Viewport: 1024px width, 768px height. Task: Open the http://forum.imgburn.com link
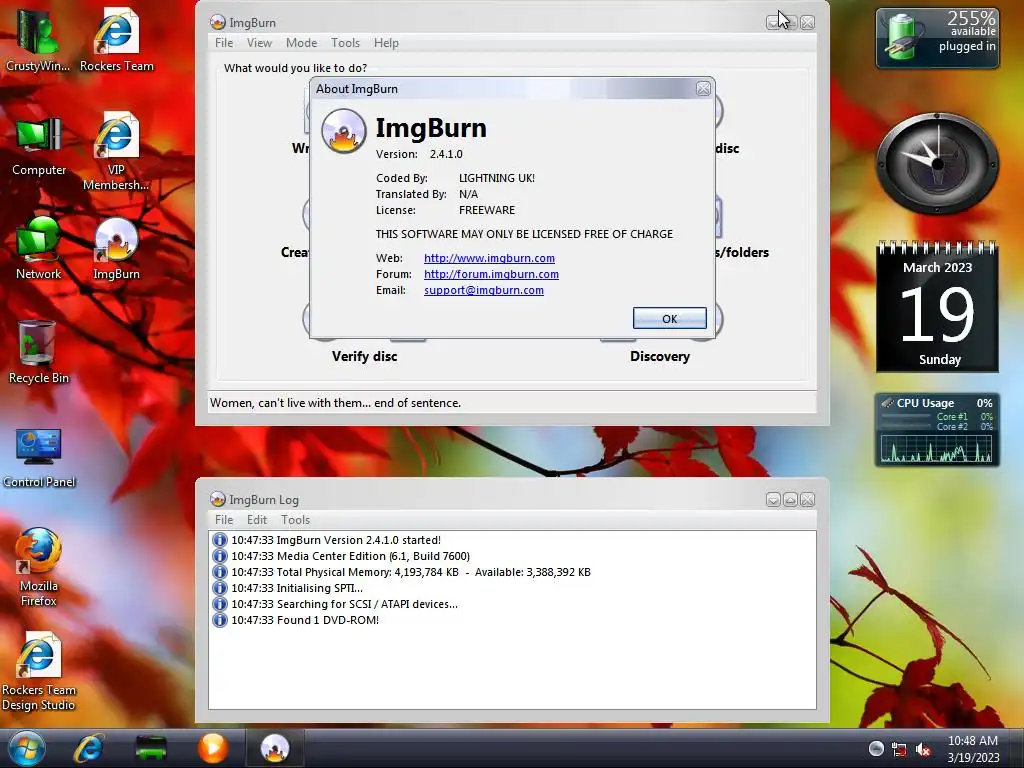point(491,274)
